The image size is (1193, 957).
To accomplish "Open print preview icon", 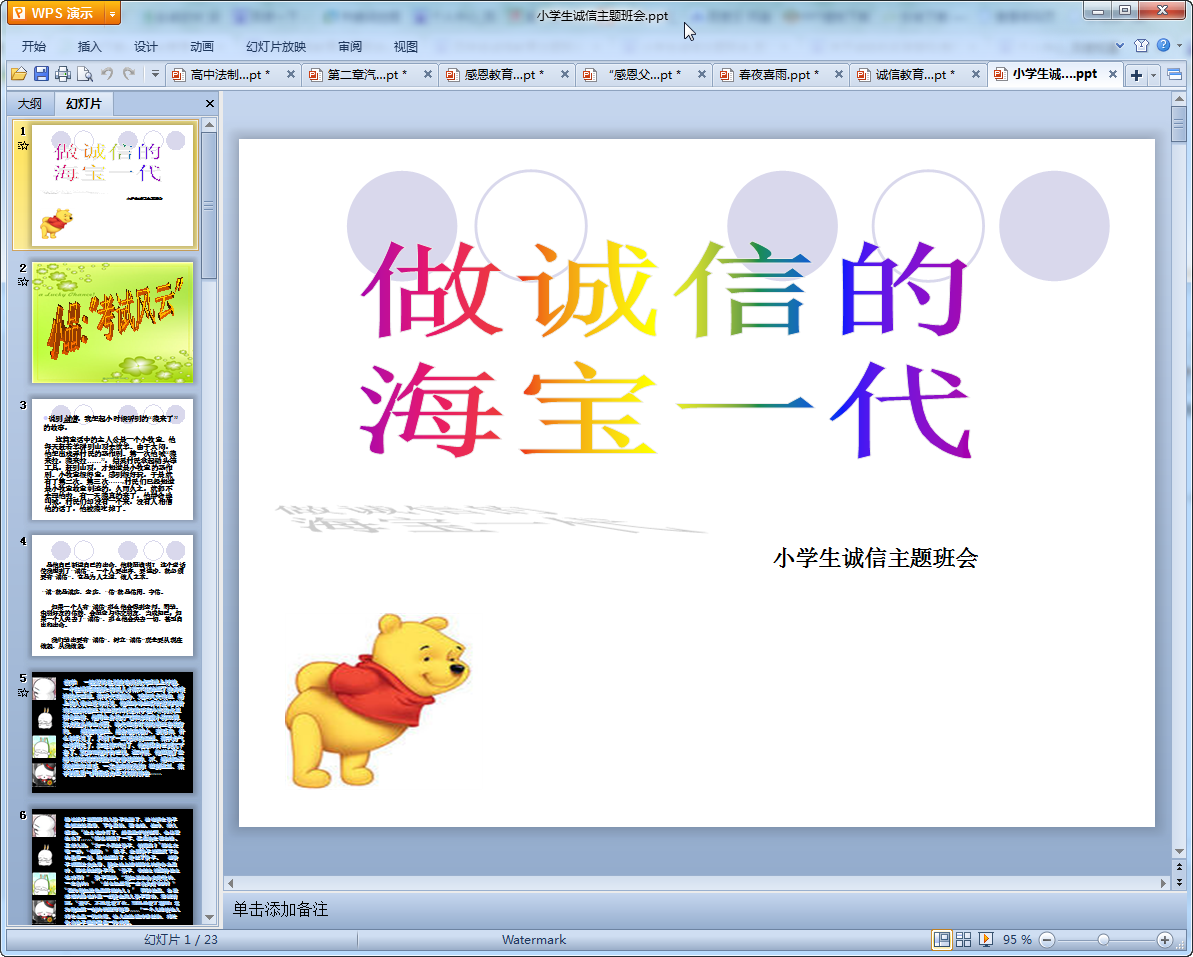I will click(85, 74).
